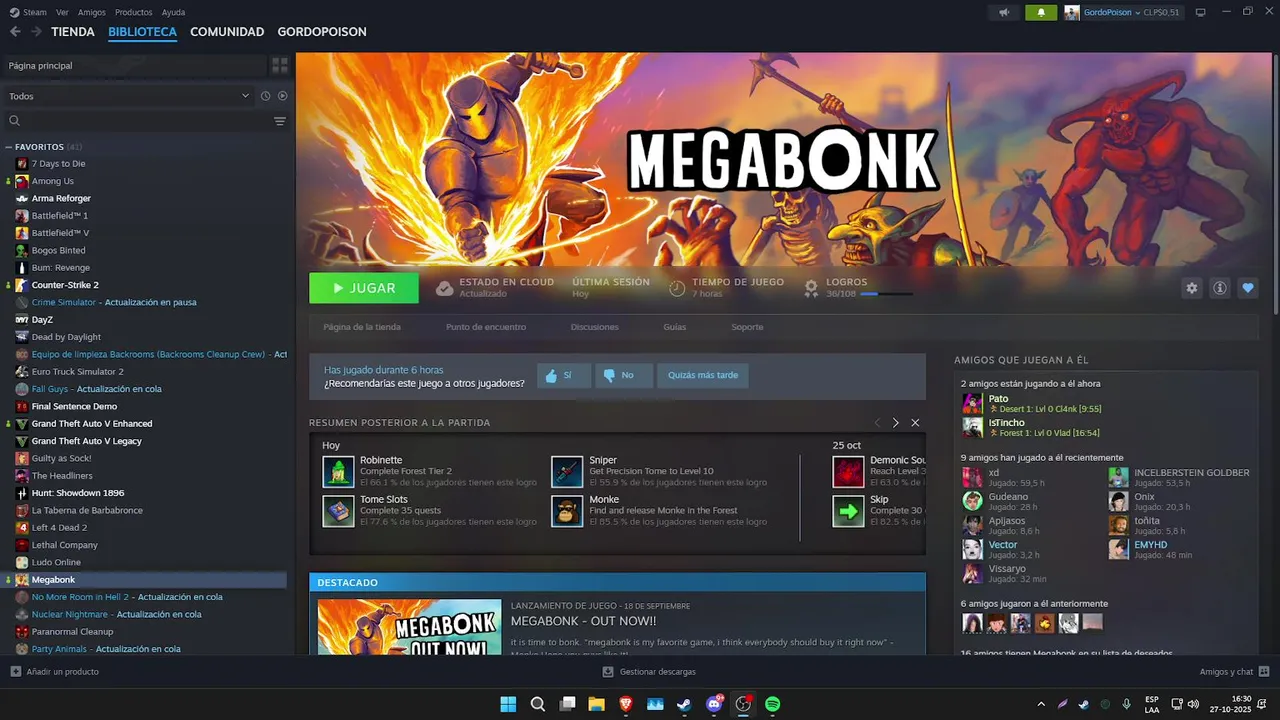Image resolution: width=1280 pixels, height=720 pixels.
Task: Open MEGABONK - OUT NOW!! news title
Action: 583,621
